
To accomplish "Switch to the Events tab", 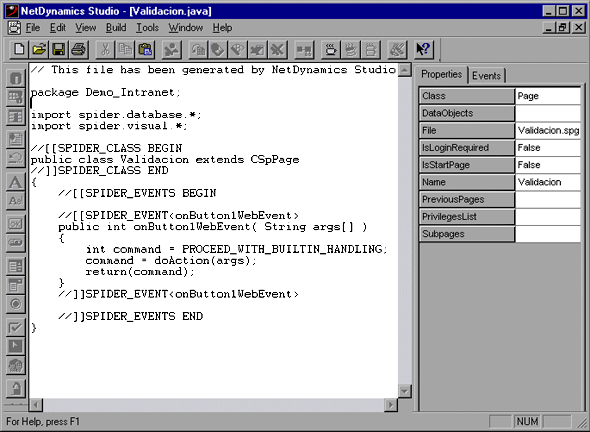I will click(486, 76).
